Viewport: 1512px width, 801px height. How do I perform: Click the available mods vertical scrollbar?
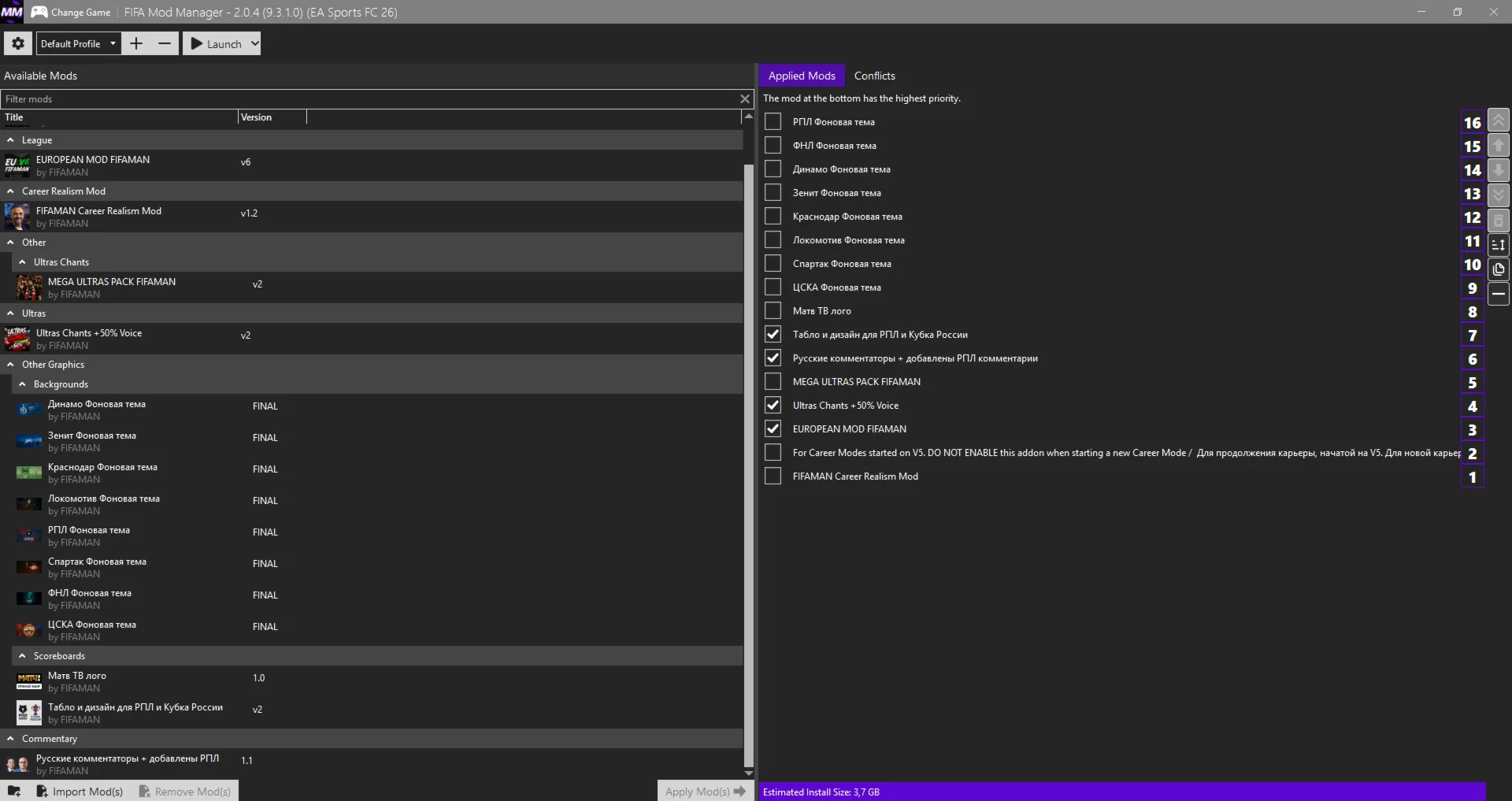coord(749,465)
